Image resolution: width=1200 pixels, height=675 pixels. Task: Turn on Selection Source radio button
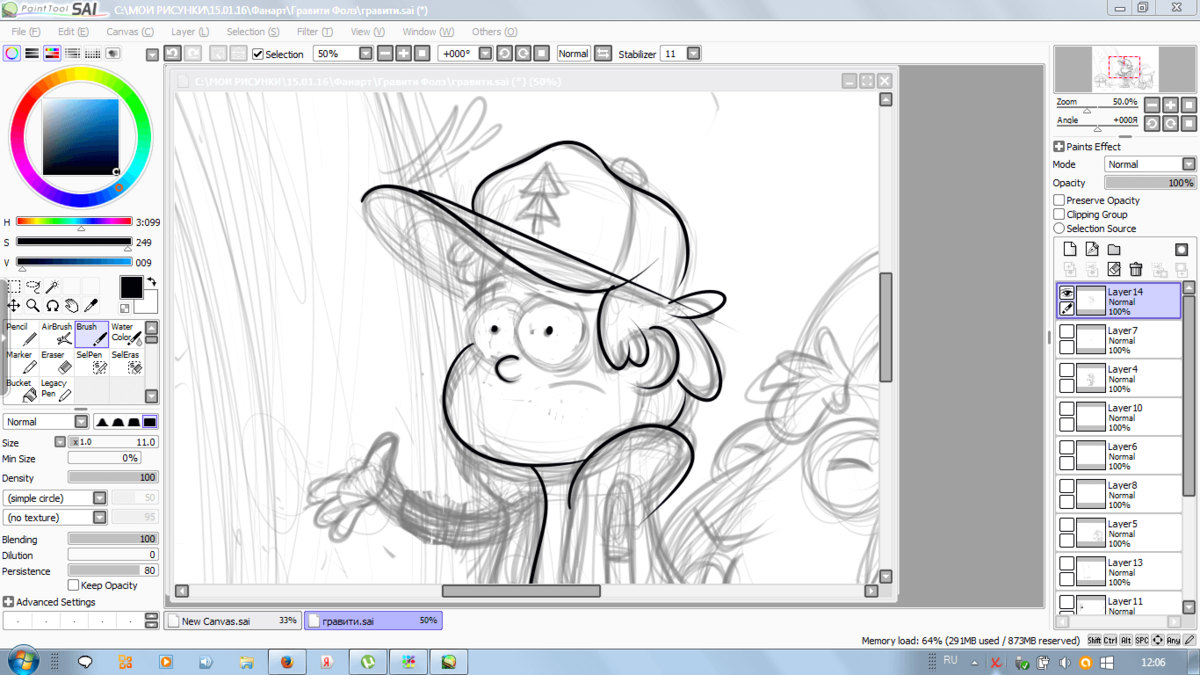[1059, 228]
